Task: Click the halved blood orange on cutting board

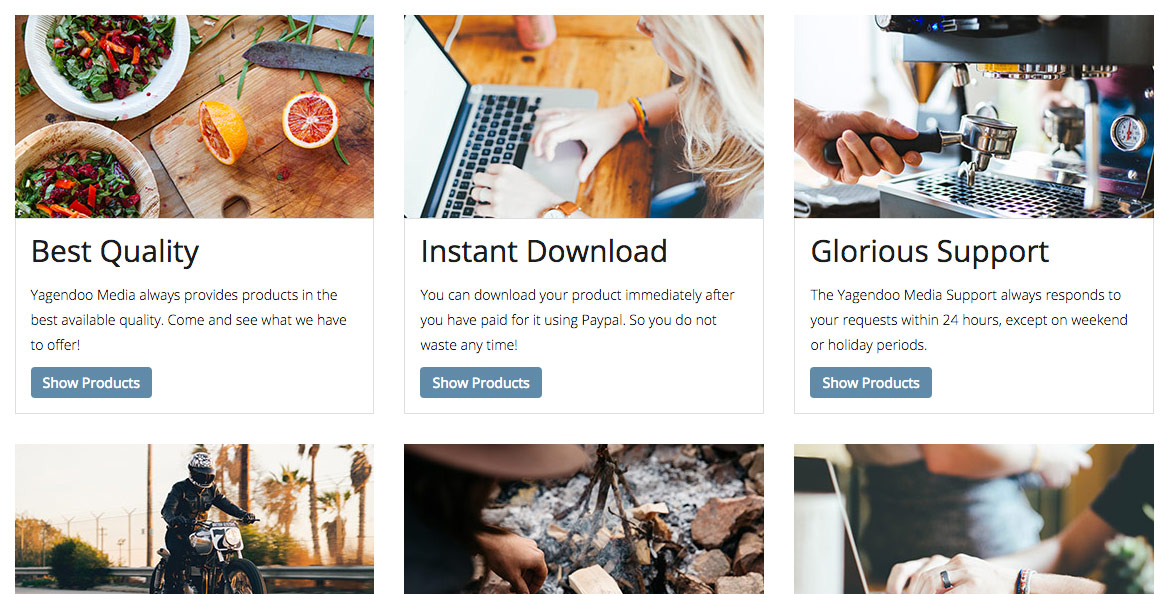Action: point(310,119)
